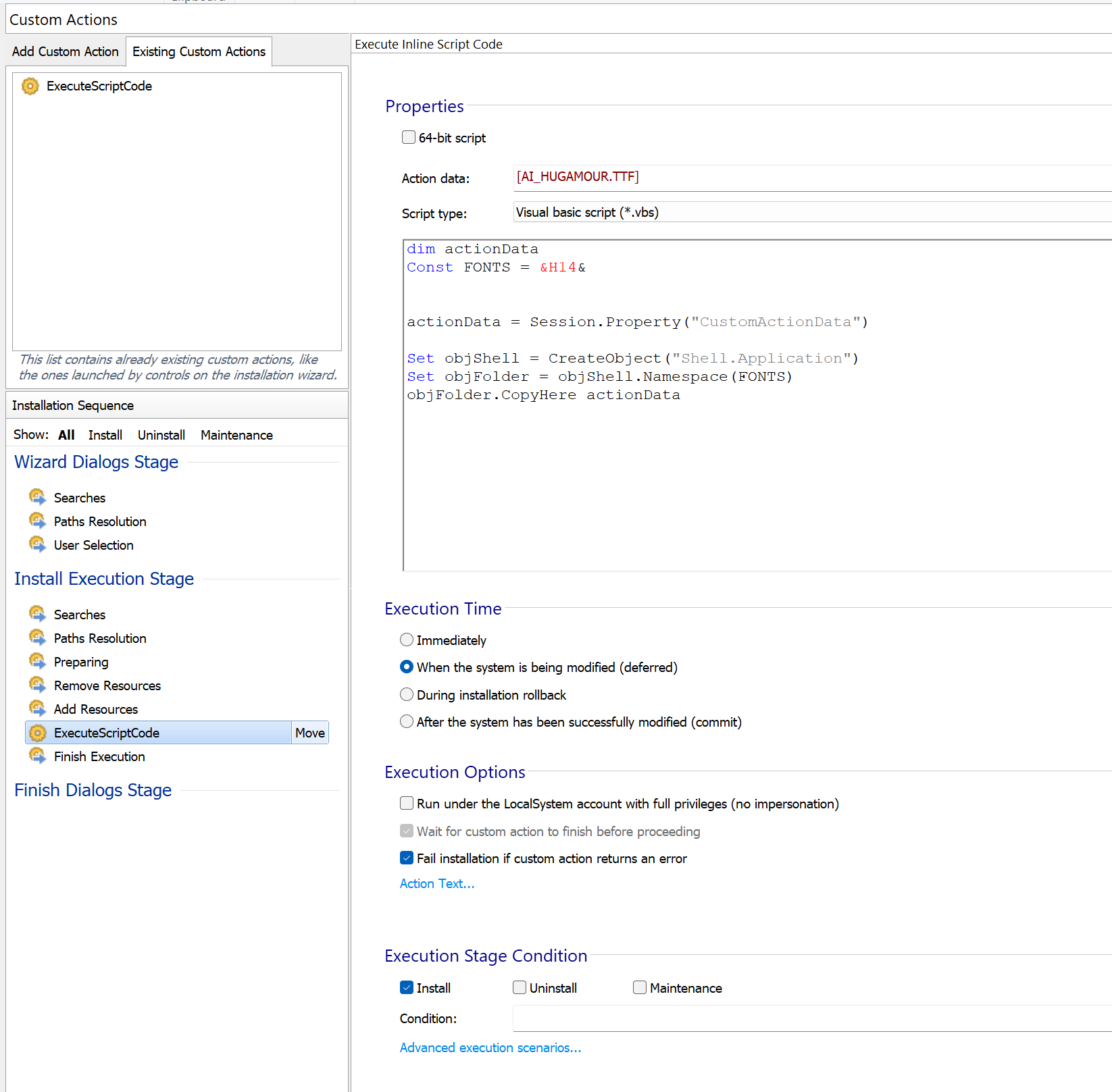Click the ExecuteScriptCode gear icon in Existing Custom Actions list
This screenshot has height=1092, width=1112.
(30, 86)
